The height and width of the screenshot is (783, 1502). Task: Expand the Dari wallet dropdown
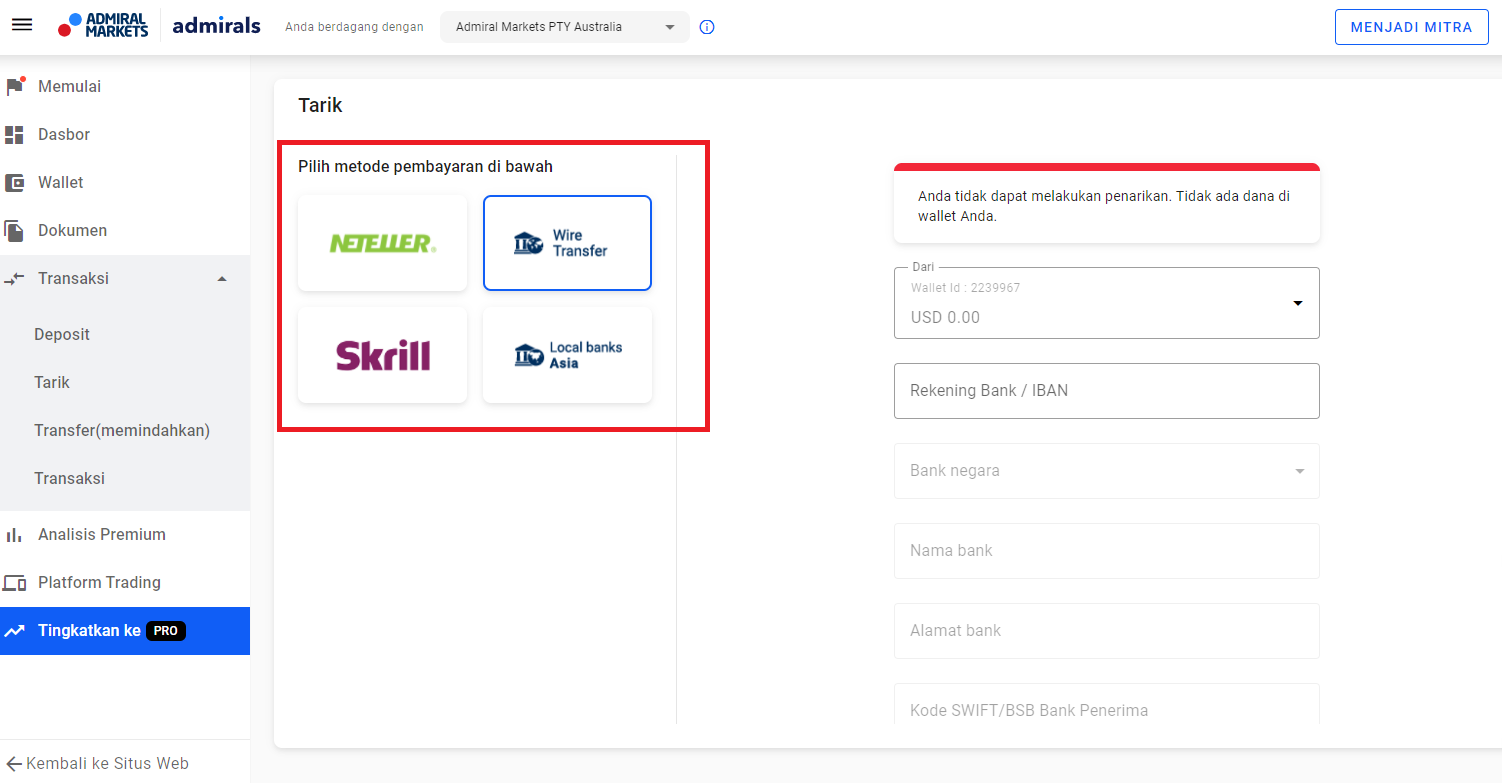[x=1297, y=303]
